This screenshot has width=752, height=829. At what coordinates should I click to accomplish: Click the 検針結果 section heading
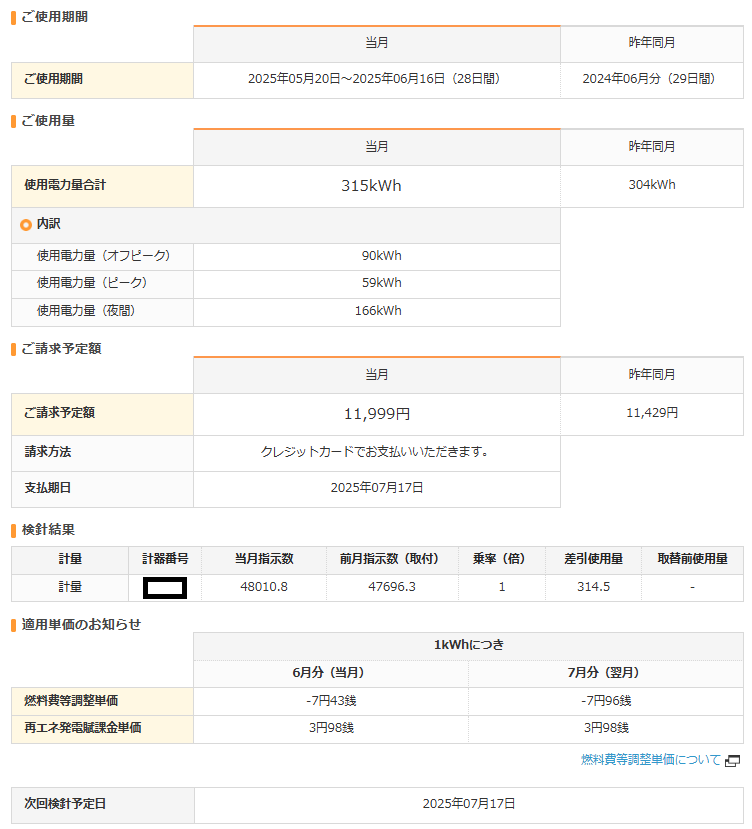tap(48, 530)
